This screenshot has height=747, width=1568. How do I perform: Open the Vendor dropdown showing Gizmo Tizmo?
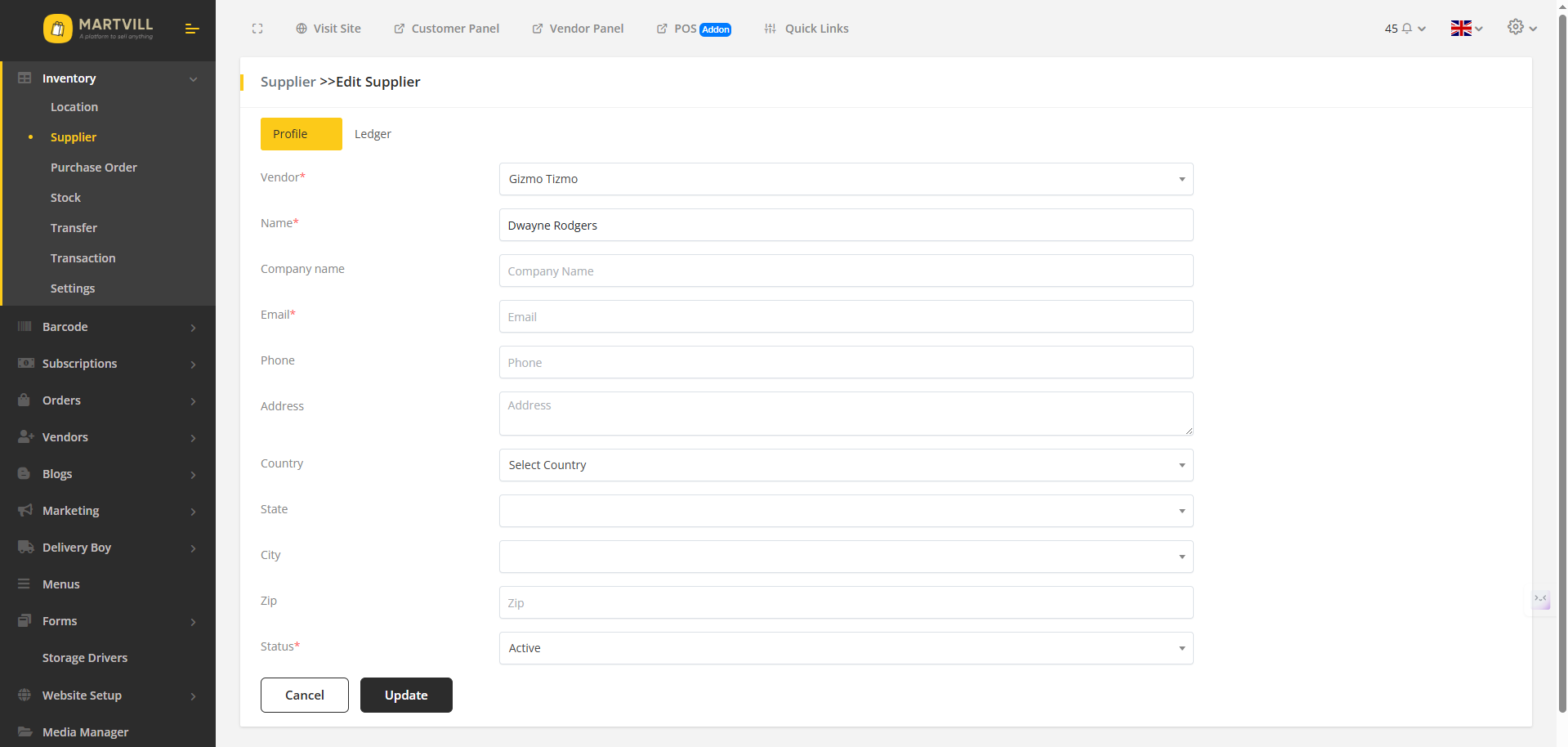click(846, 179)
